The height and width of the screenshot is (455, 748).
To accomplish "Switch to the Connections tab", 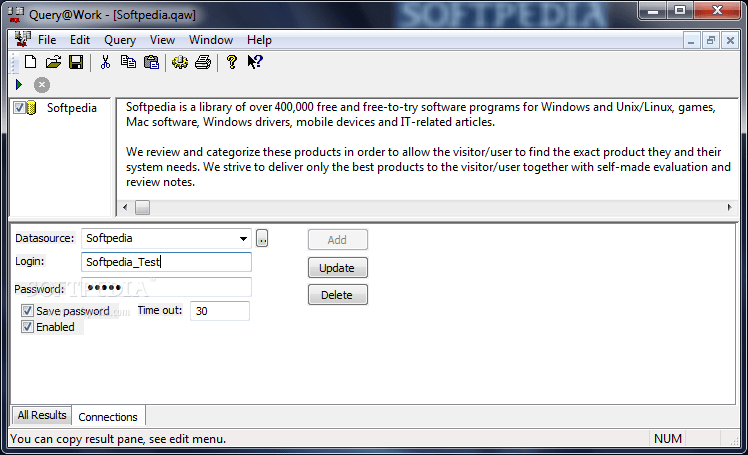I will coord(108,417).
